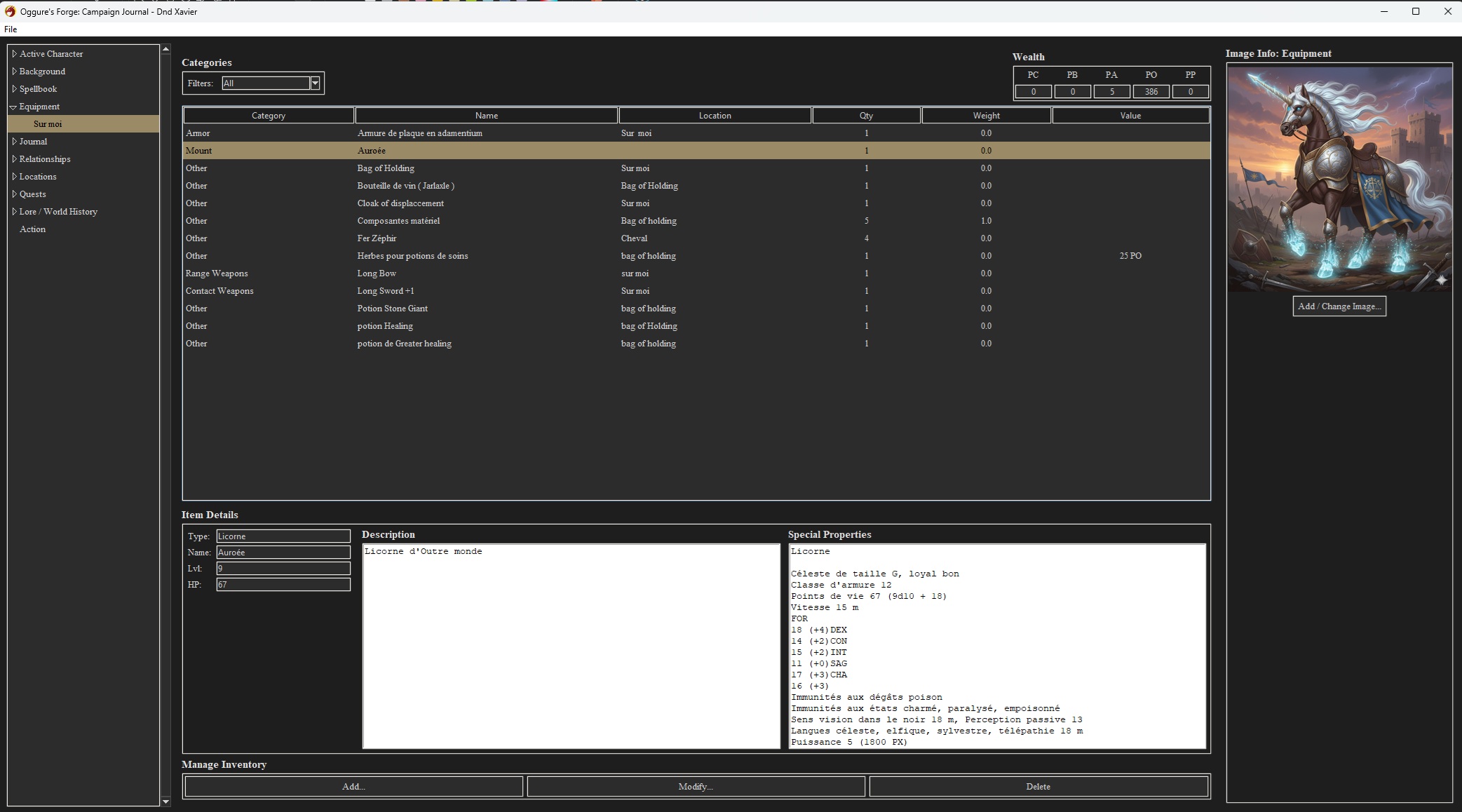Image resolution: width=1462 pixels, height=812 pixels.
Task: Sort the table by the Weight column header
Action: pos(986,116)
